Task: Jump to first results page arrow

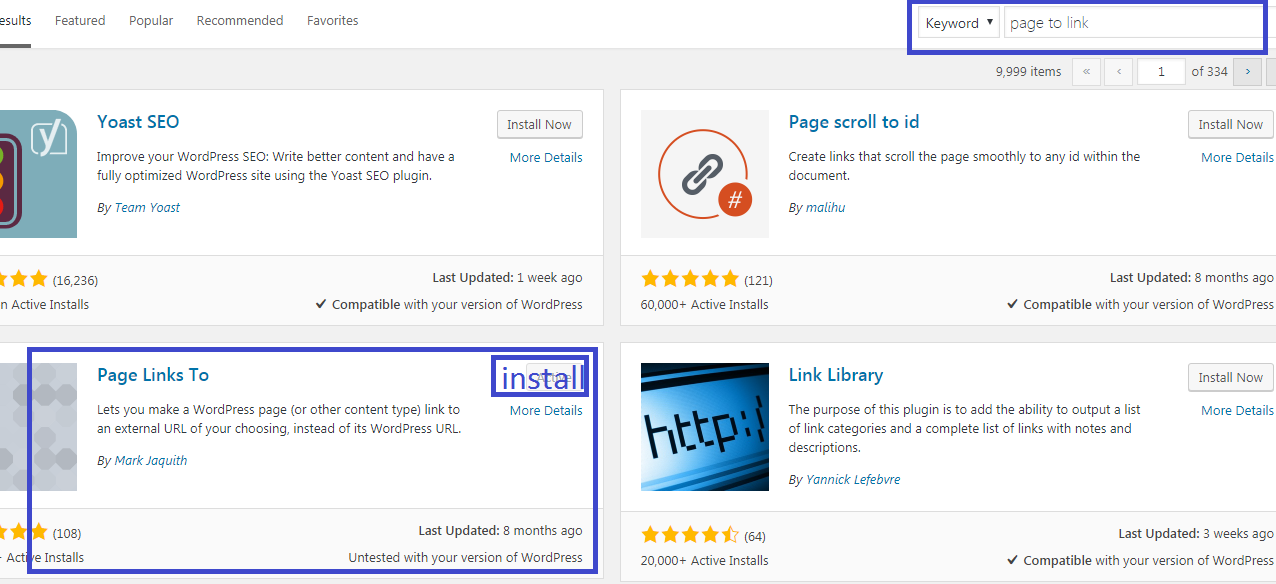Action: pos(1086,72)
